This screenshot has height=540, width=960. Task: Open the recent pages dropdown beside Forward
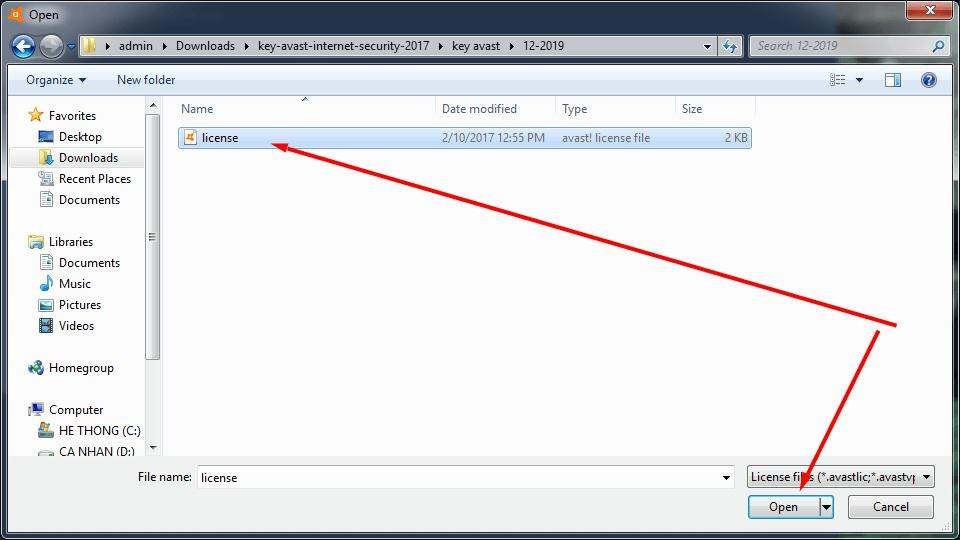coord(71,46)
